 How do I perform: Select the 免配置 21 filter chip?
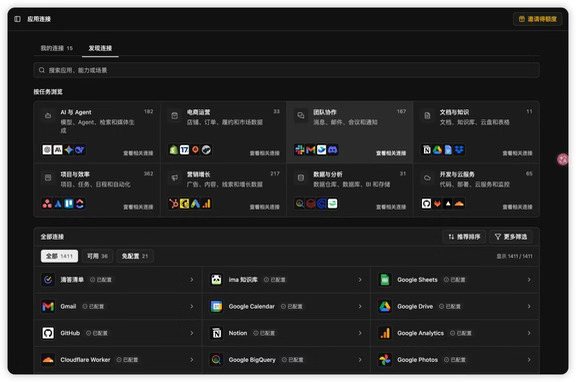(135, 256)
